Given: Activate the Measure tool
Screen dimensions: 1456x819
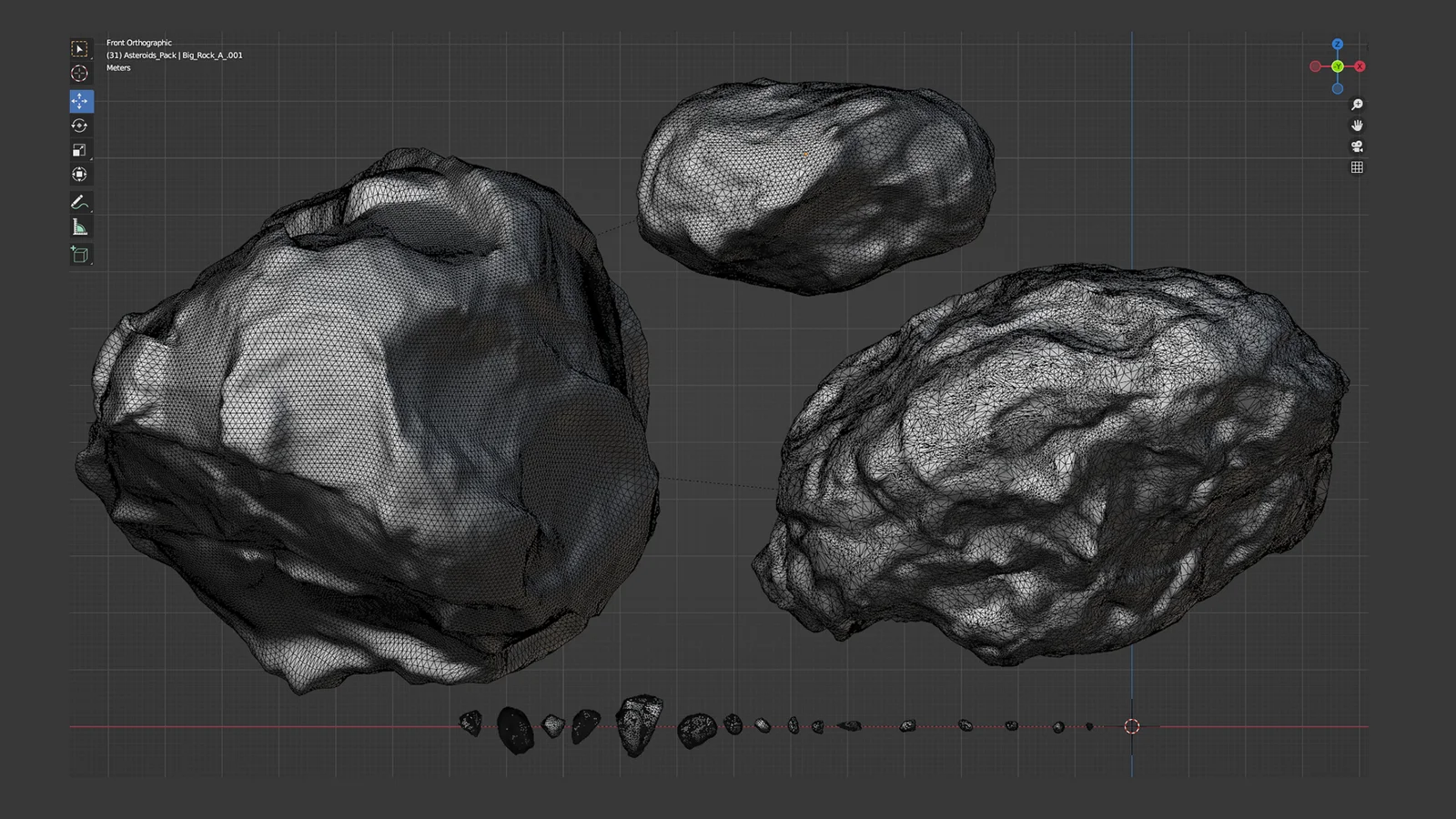Looking at the screenshot, I should [x=80, y=227].
